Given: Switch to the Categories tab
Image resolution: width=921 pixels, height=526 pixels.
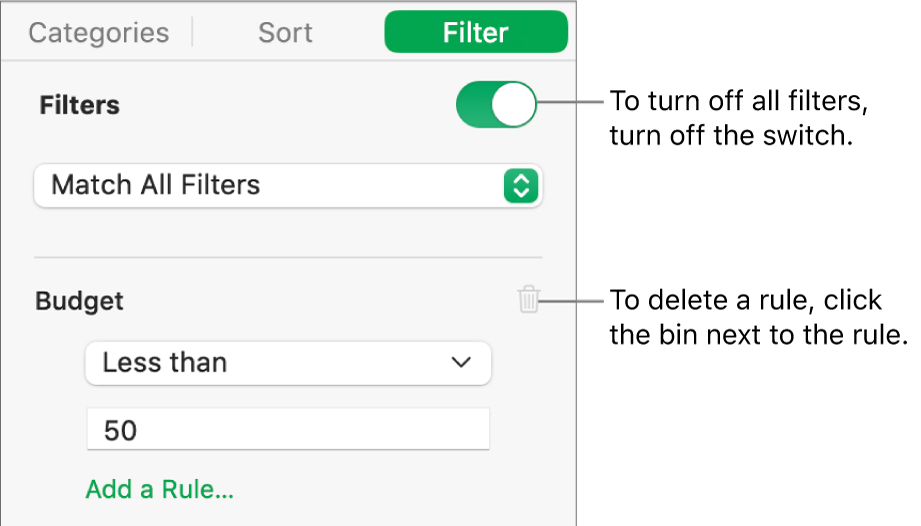Looking at the screenshot, I should tap(99, 32).
